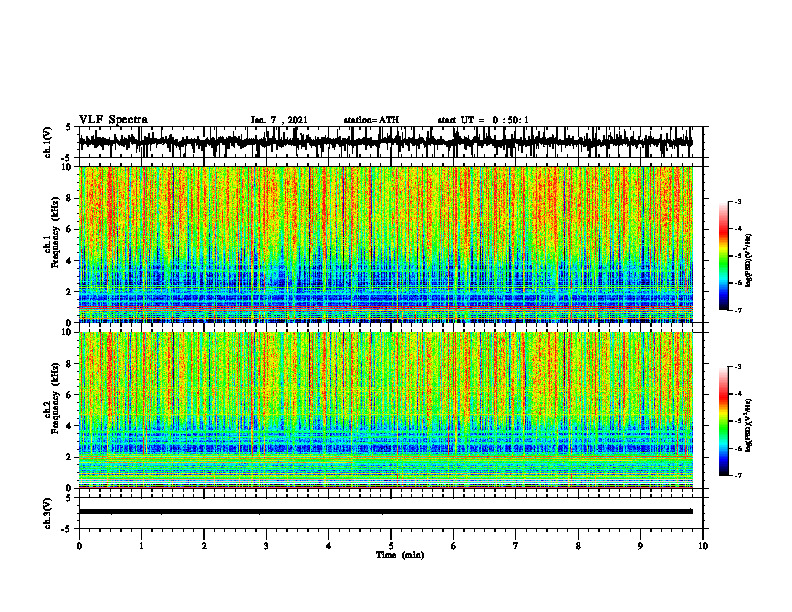Click the "6" tick on time axis
Viewport: 792px width, 612px height.
454,546
